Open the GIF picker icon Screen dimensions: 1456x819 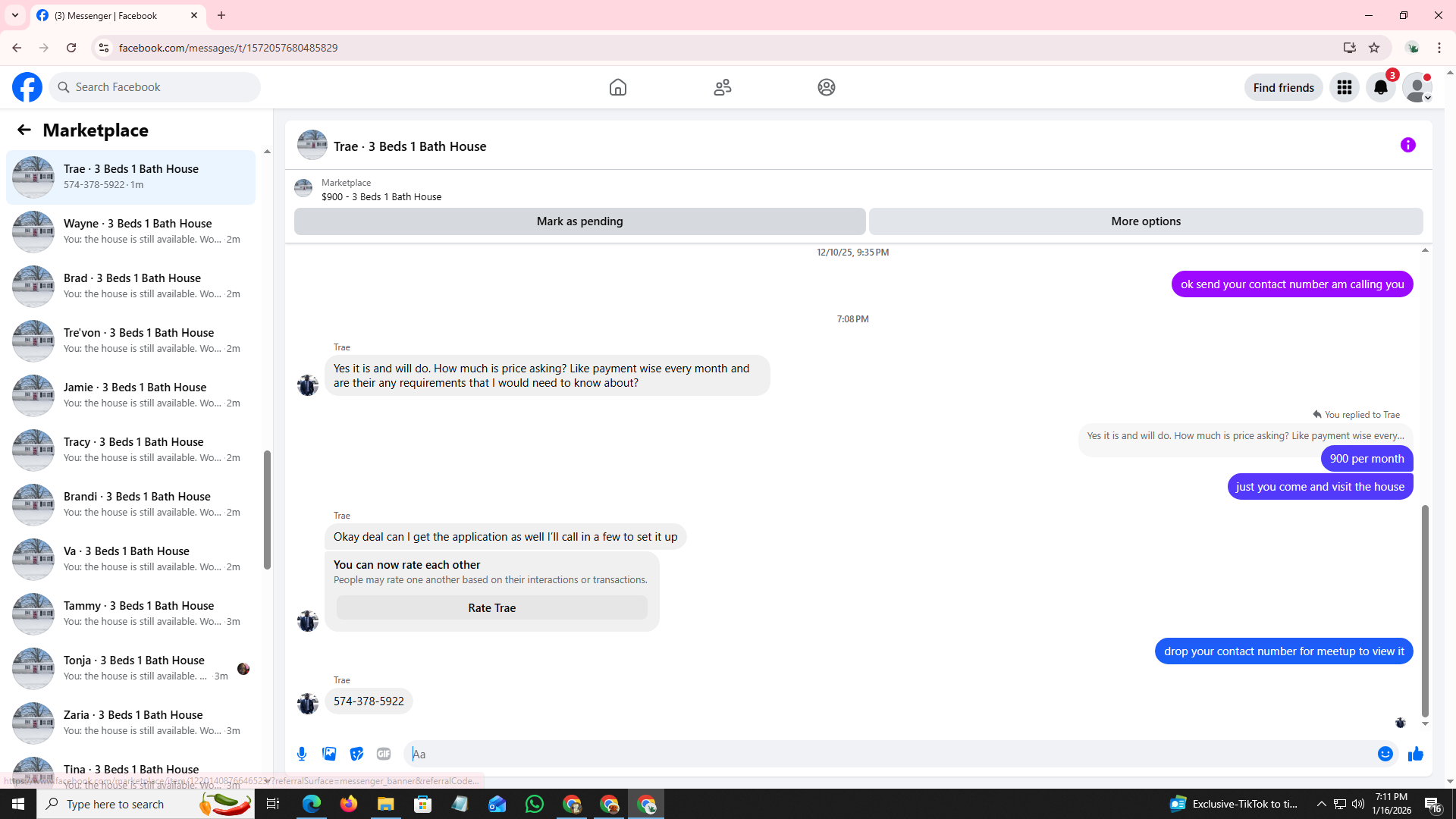384,754
